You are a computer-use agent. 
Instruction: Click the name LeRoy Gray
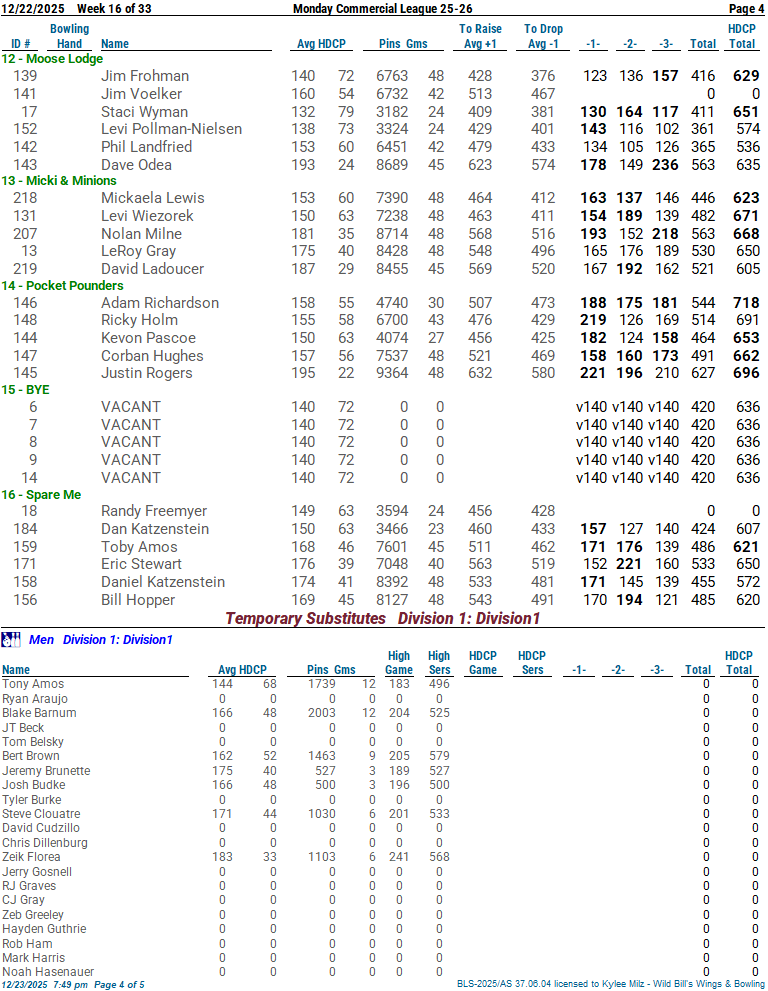(x=137, y=251)
